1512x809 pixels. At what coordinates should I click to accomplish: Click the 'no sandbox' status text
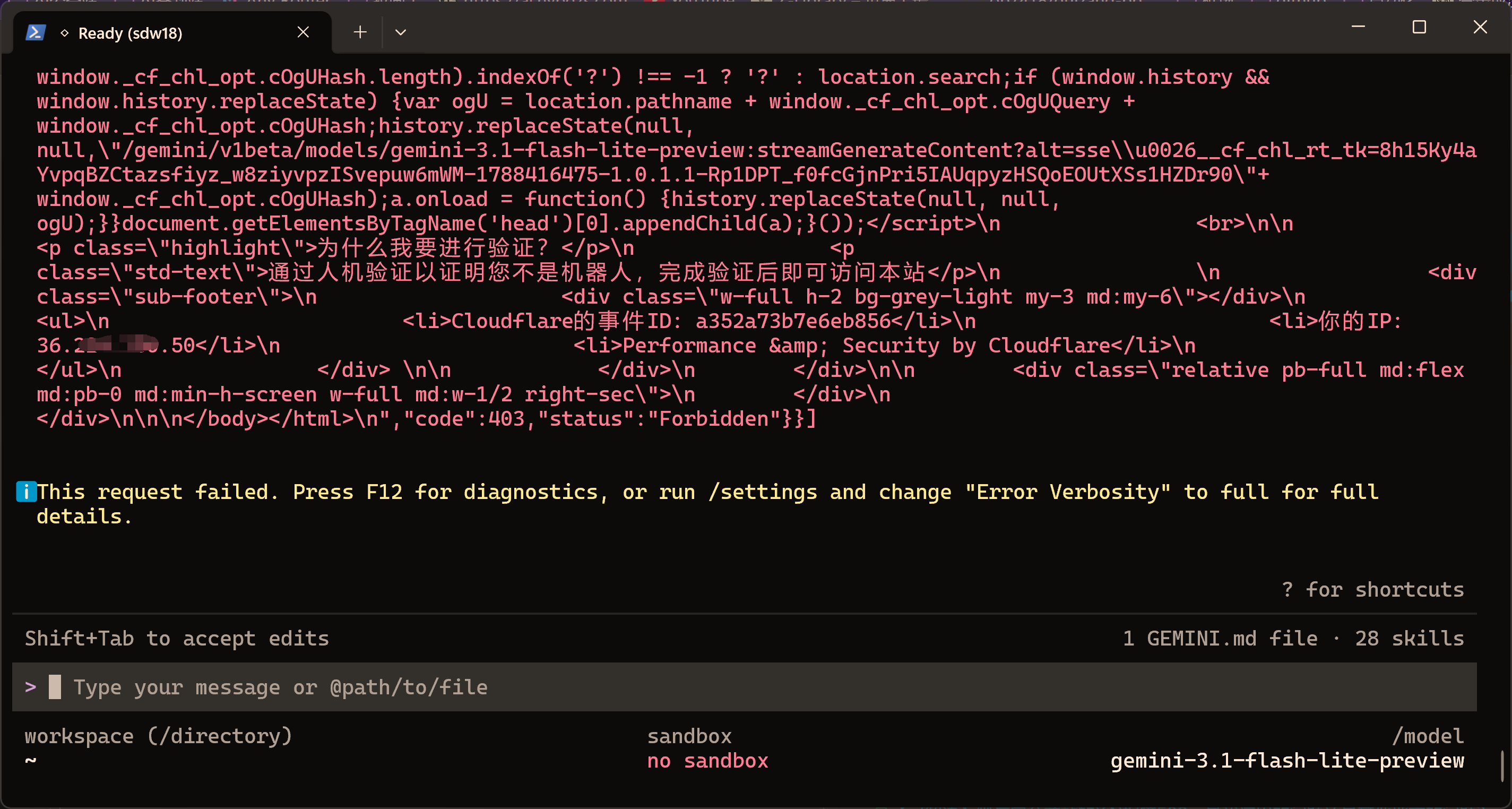(707, 761)
